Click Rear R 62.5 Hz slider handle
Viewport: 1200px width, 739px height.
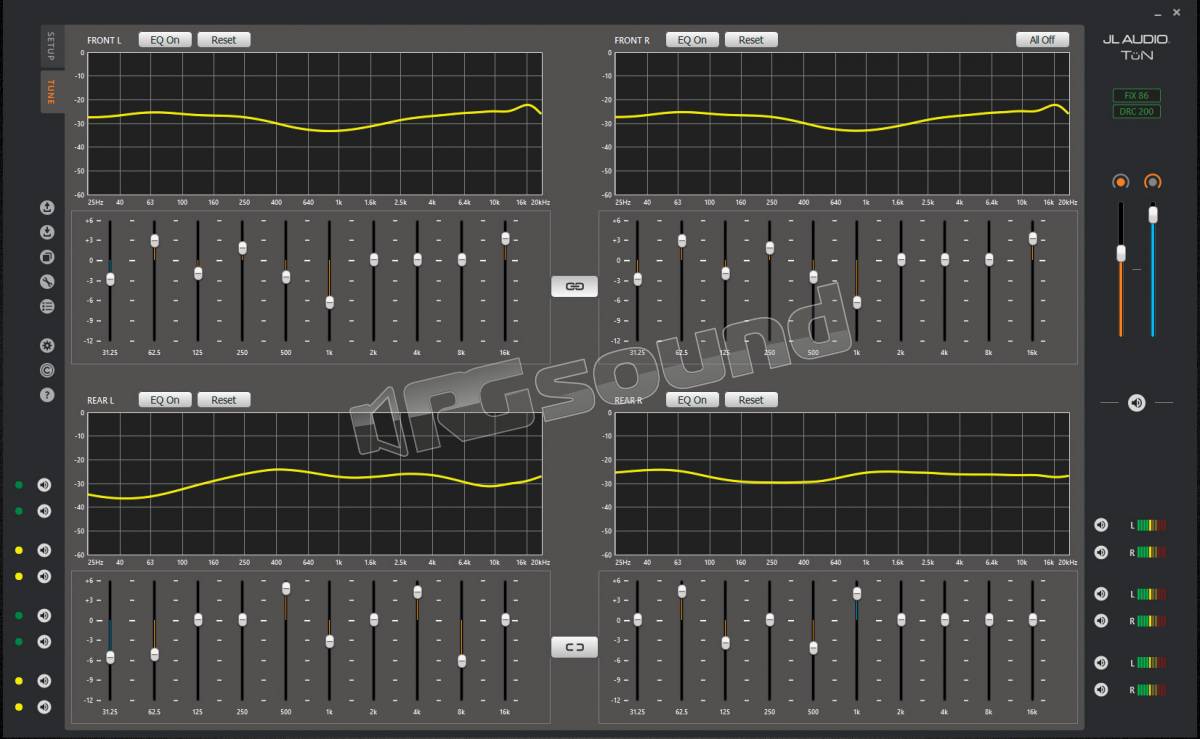coord(681,591)
